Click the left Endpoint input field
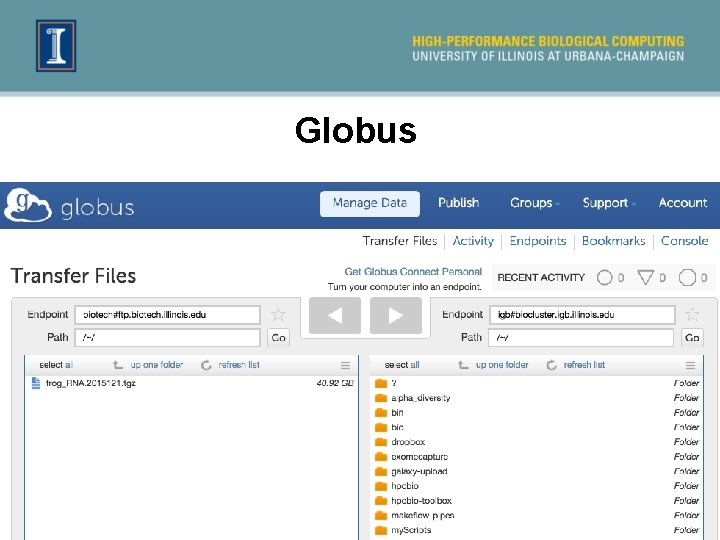Screen dimensions: 720x540 point(168,315)
